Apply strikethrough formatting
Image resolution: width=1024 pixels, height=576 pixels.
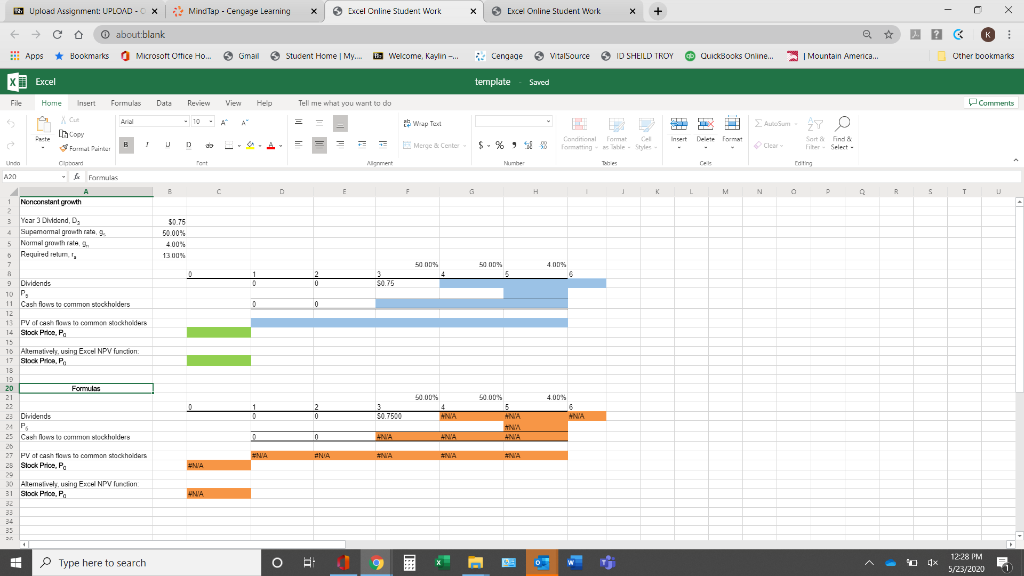tap(209, 145)
